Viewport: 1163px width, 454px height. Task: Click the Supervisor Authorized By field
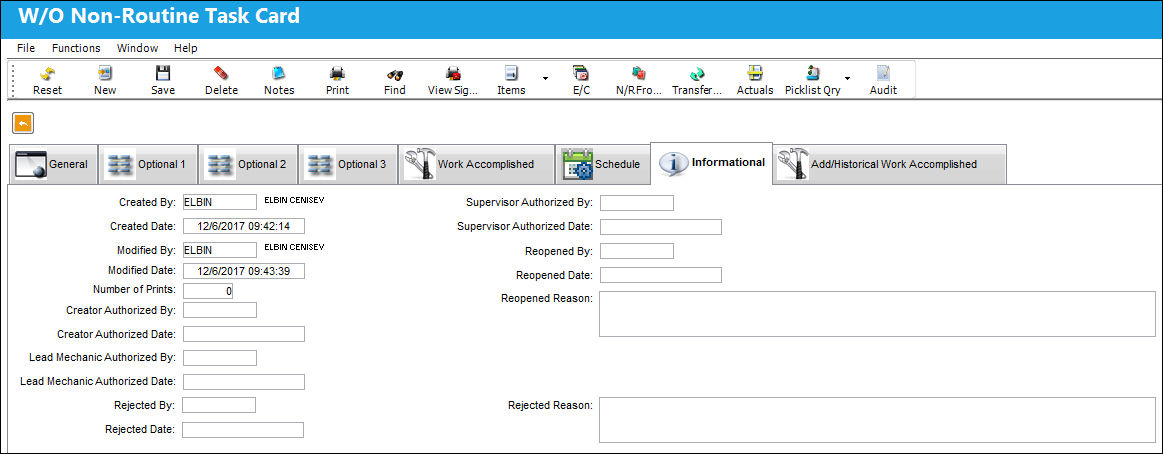click(637, 203)
